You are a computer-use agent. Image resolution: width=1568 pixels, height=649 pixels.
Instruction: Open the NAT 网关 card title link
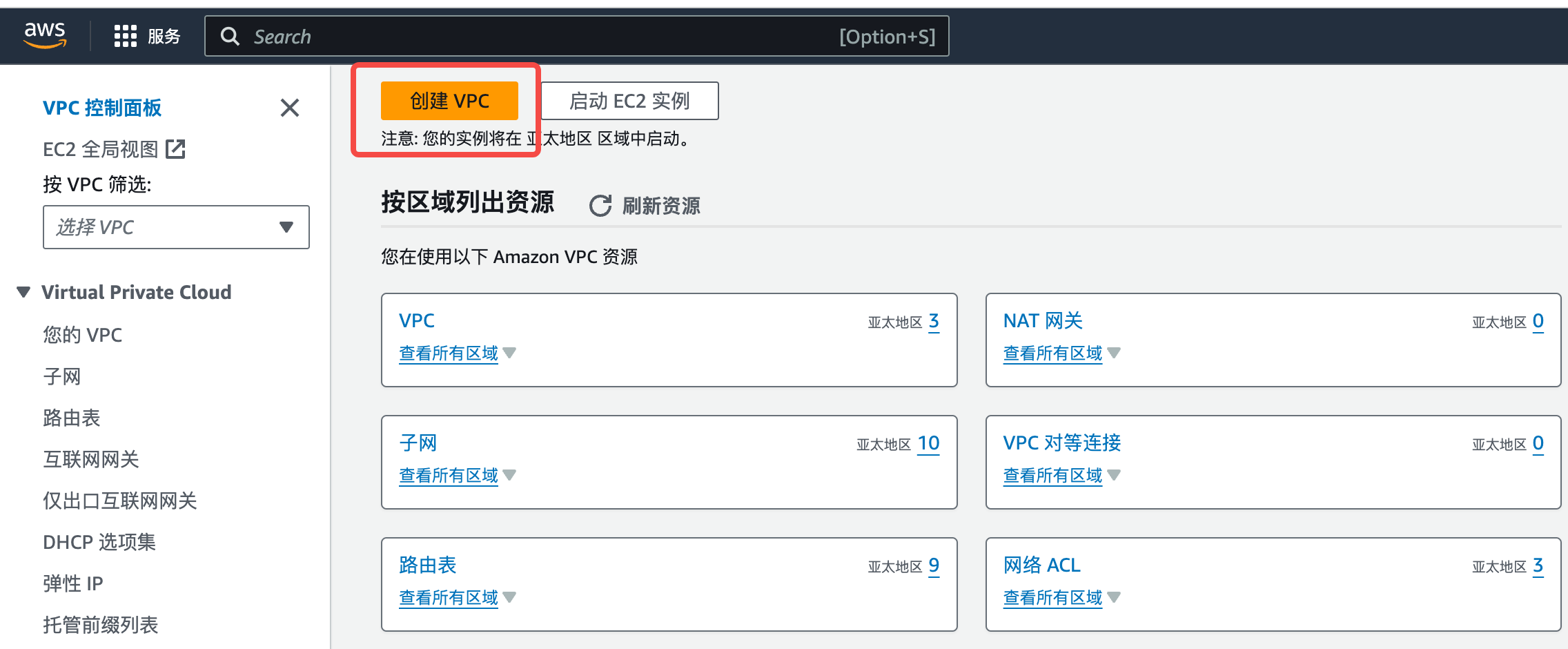(x=1043, y=320)
